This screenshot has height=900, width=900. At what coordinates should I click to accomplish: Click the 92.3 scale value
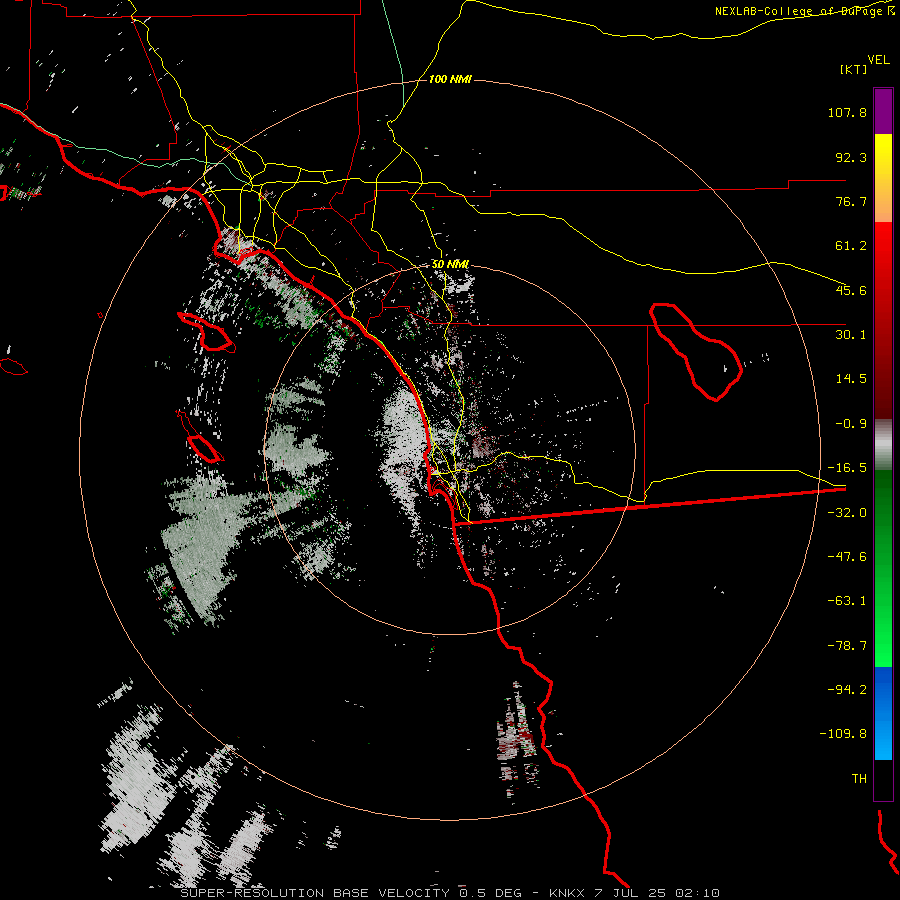851,157
